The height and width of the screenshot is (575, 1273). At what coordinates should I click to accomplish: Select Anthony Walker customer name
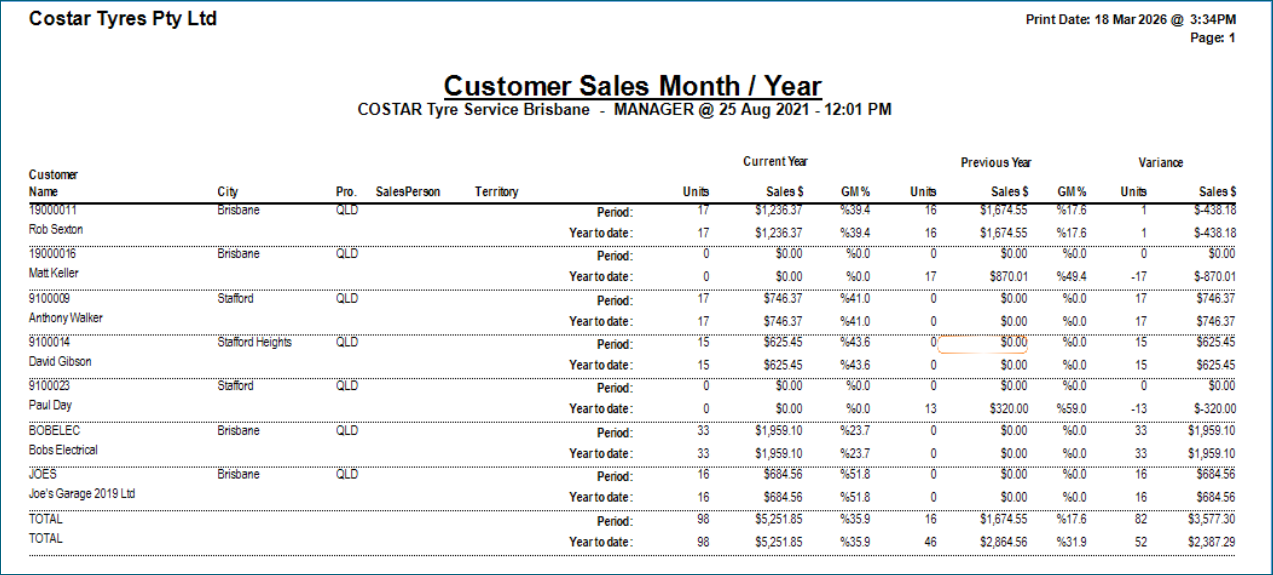66,318
